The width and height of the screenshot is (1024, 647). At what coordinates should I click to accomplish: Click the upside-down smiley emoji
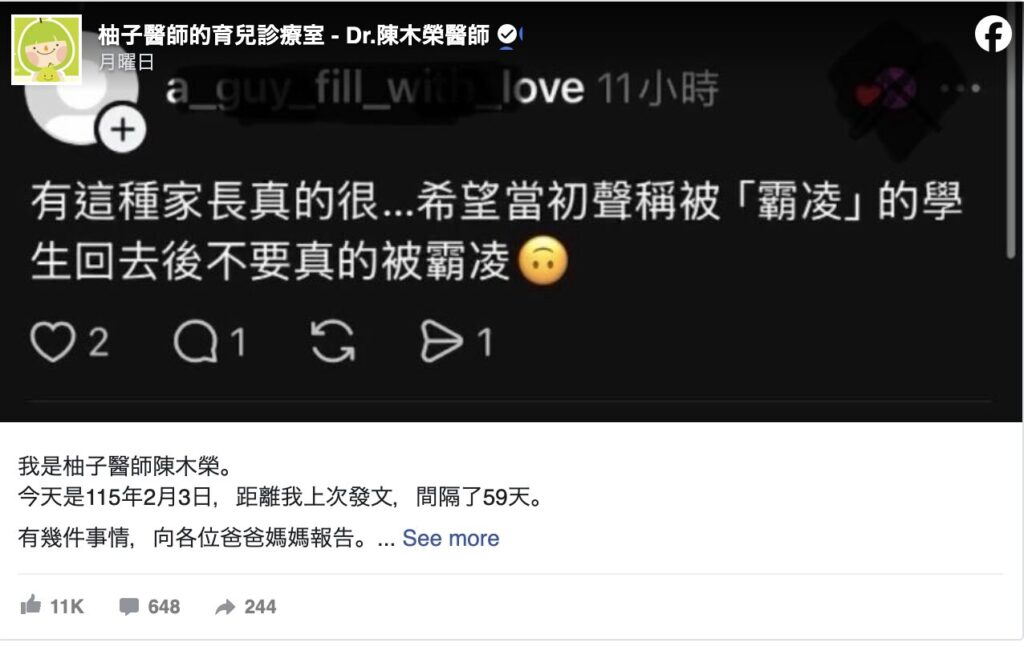543,261
